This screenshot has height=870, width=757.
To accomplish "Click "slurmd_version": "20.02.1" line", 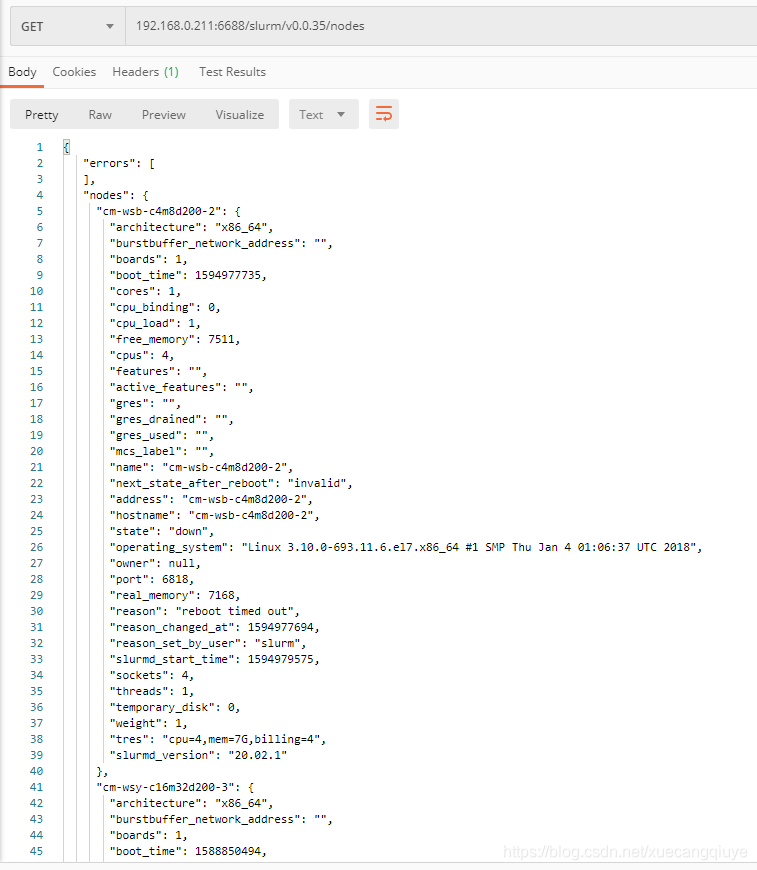I will [x=198, y=755].
